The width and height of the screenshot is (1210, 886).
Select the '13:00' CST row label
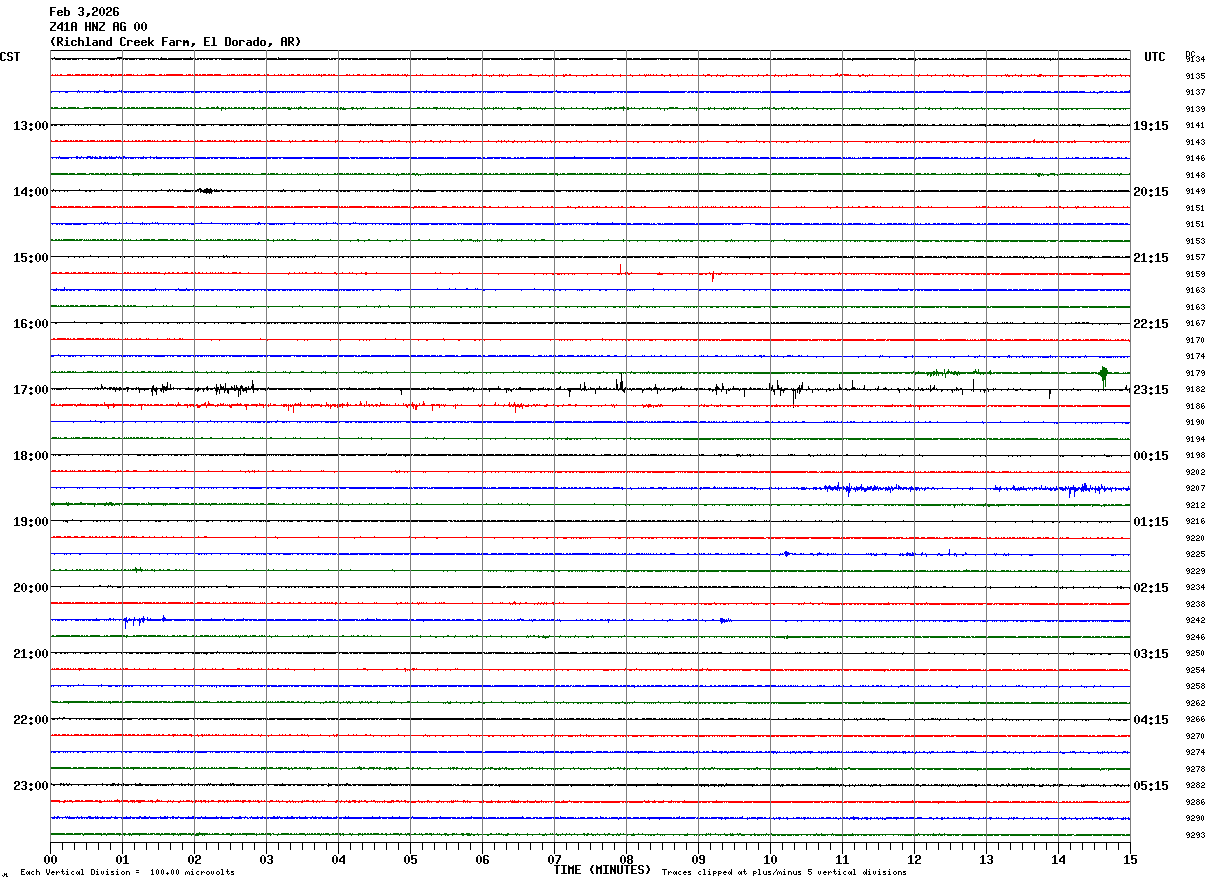coord(30,126)
